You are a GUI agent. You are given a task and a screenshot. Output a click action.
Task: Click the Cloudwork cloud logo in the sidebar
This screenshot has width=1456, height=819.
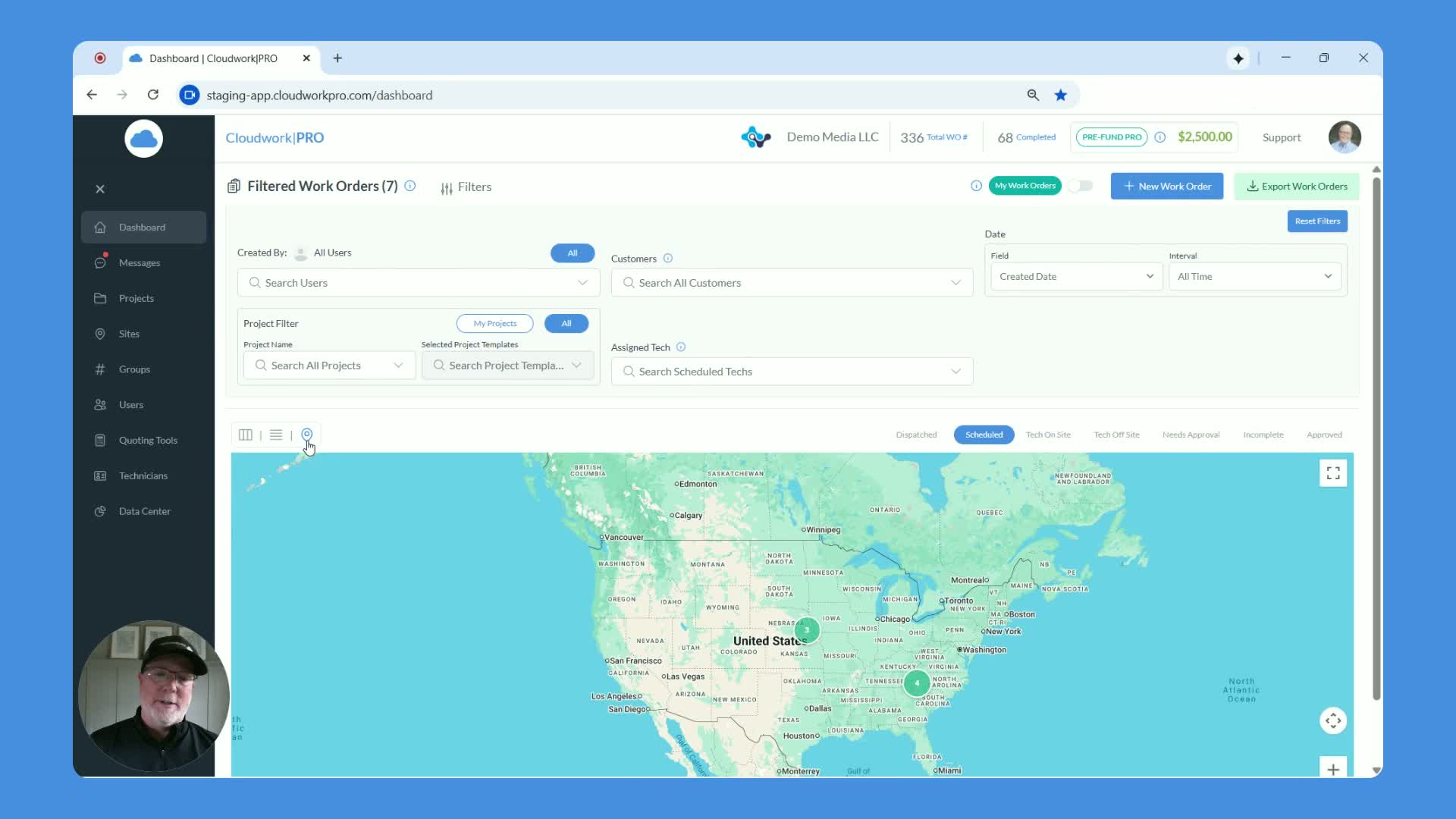tap(143, 139)
